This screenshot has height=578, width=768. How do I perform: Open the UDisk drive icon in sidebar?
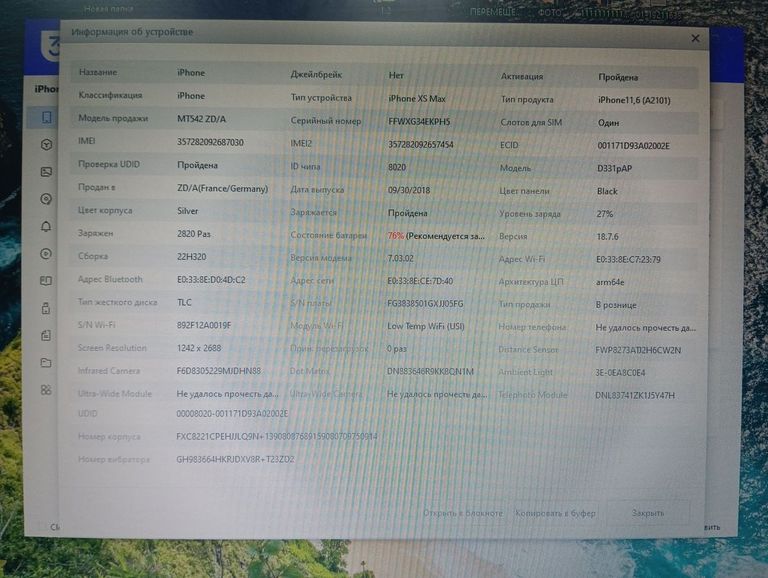pos(46,308)
